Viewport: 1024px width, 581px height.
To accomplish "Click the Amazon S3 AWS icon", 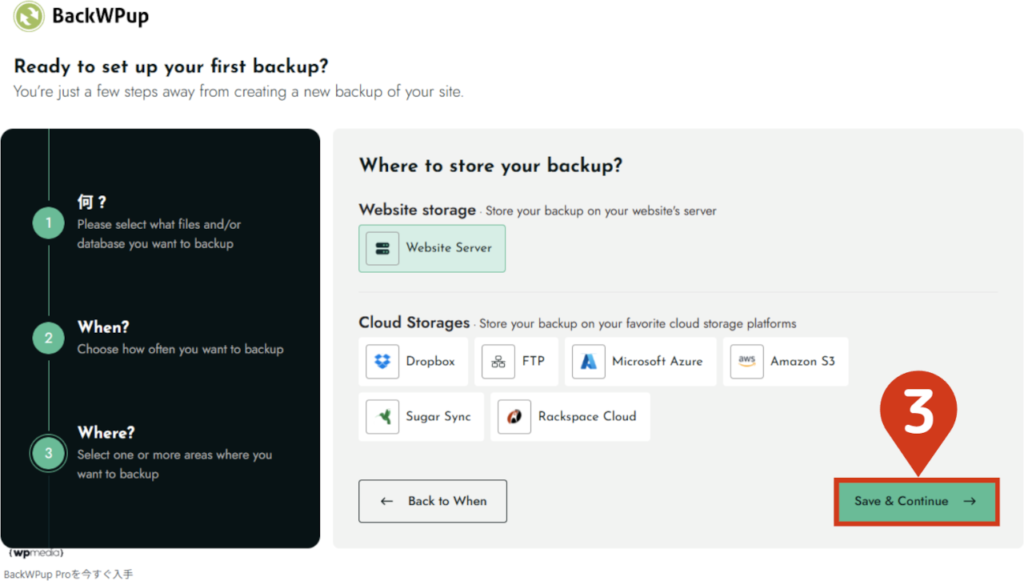I will tap(747, 361).
